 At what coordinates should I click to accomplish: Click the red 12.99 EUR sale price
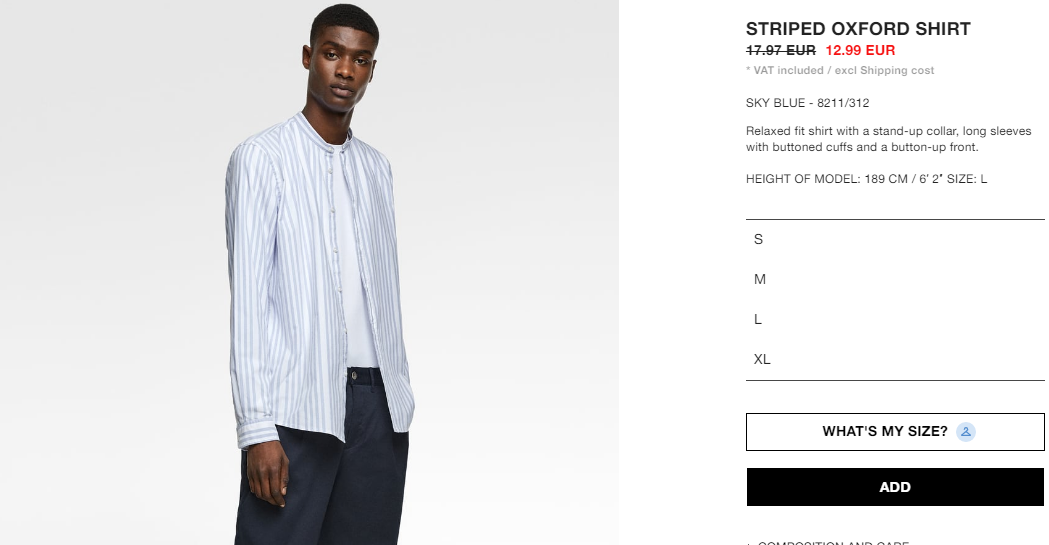click(x=860, y=50)
